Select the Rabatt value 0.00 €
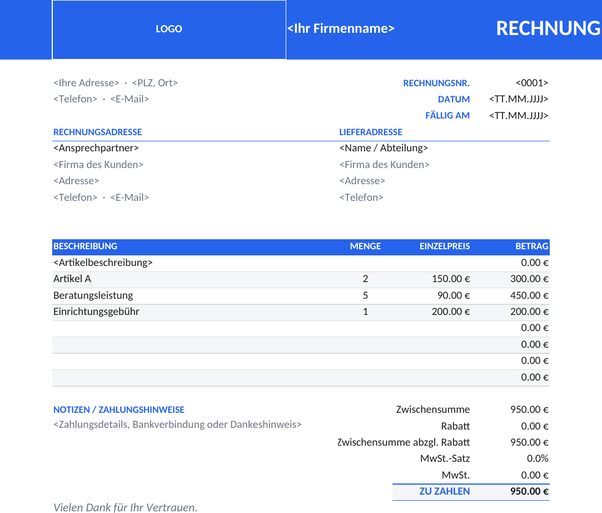The width and height of the screenshot is (602, 513). pos(534,426)
